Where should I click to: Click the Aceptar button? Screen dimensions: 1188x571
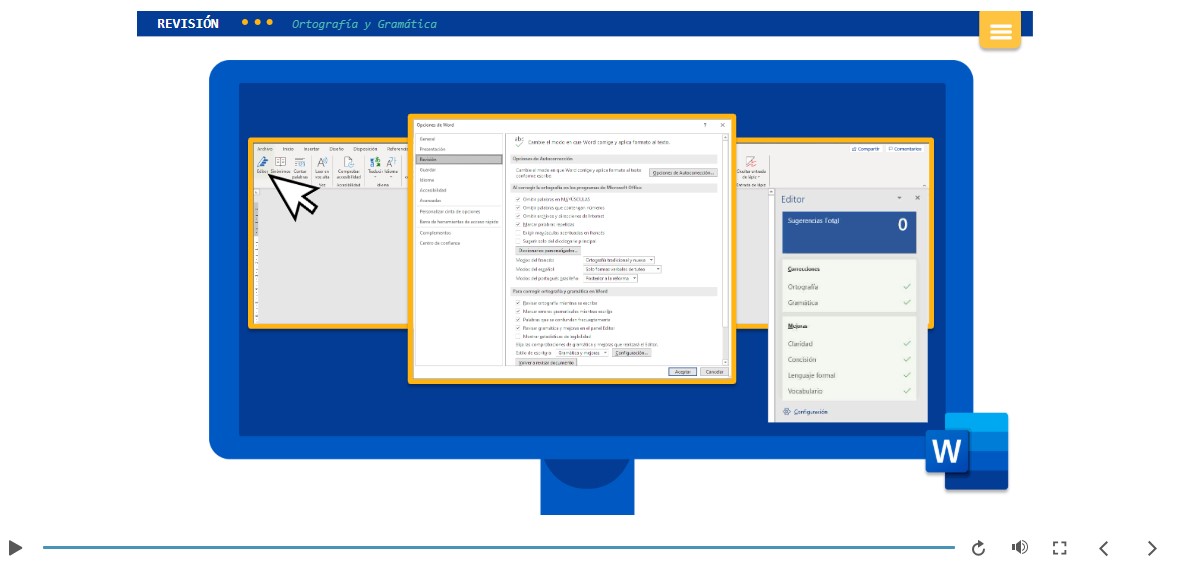pyautogui.click(x=683, y=371)
